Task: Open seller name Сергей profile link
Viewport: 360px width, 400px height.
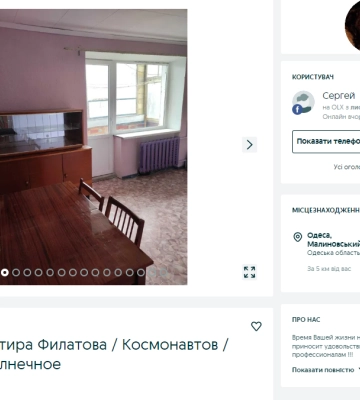Action: (338, 96)
